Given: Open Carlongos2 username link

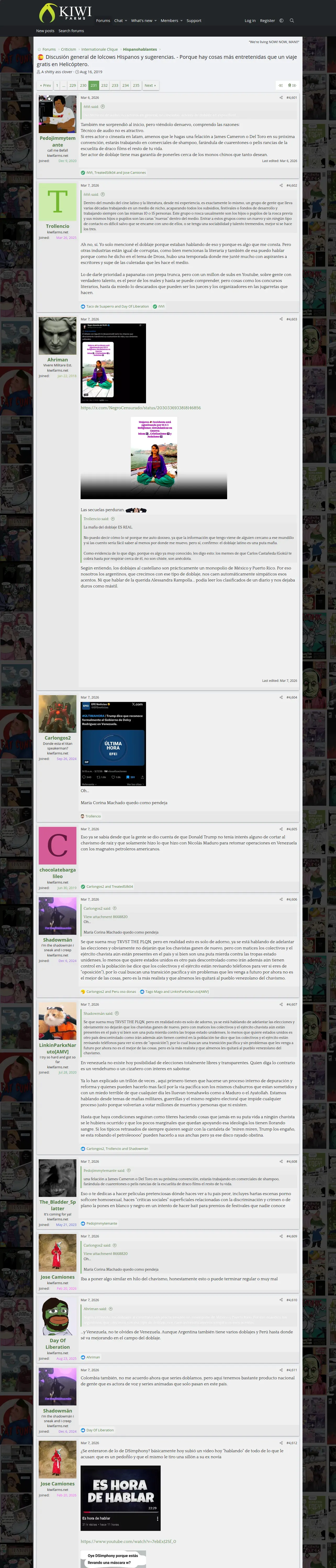Looking at the screenshot, I should tap(57, 738).
